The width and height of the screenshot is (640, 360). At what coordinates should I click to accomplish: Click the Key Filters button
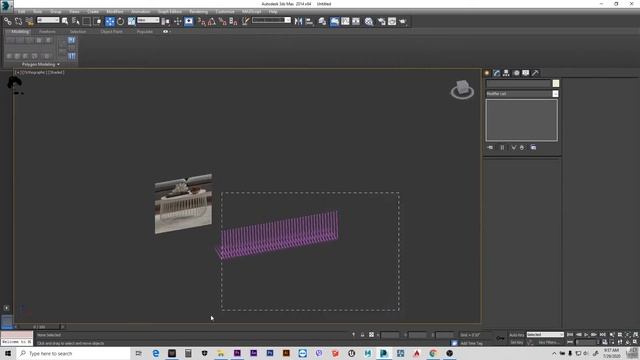tap(548, 342)
